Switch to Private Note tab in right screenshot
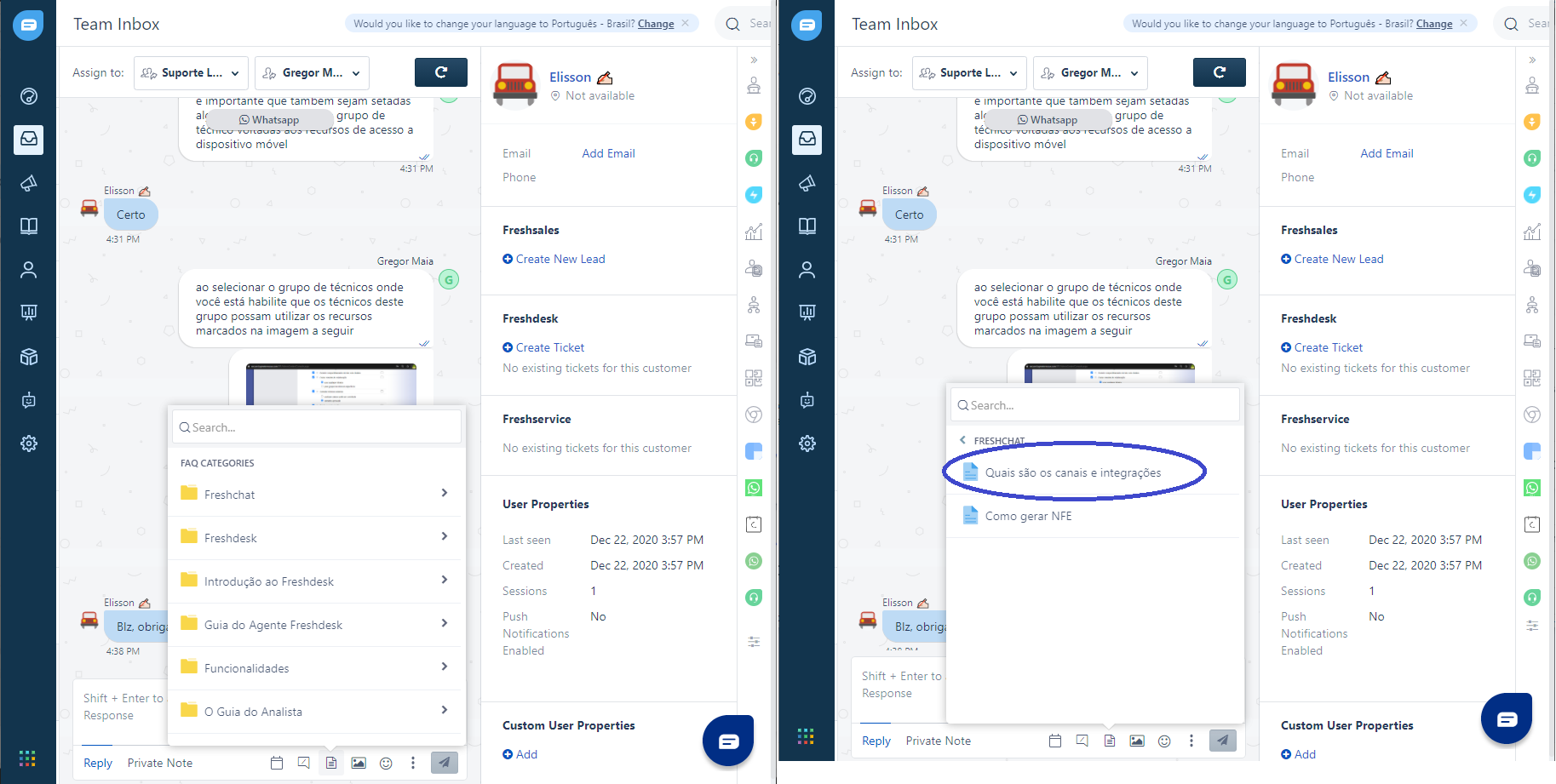 point(939,741)
